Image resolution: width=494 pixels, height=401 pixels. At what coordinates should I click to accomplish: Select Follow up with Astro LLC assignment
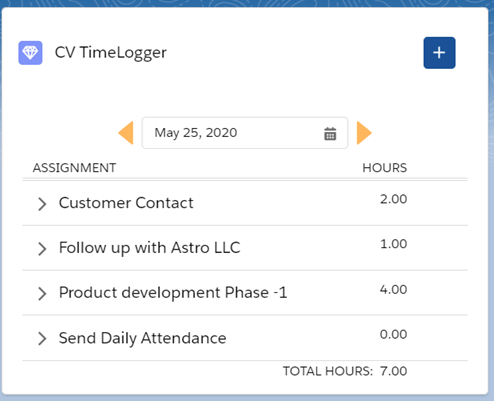point(149,248)
